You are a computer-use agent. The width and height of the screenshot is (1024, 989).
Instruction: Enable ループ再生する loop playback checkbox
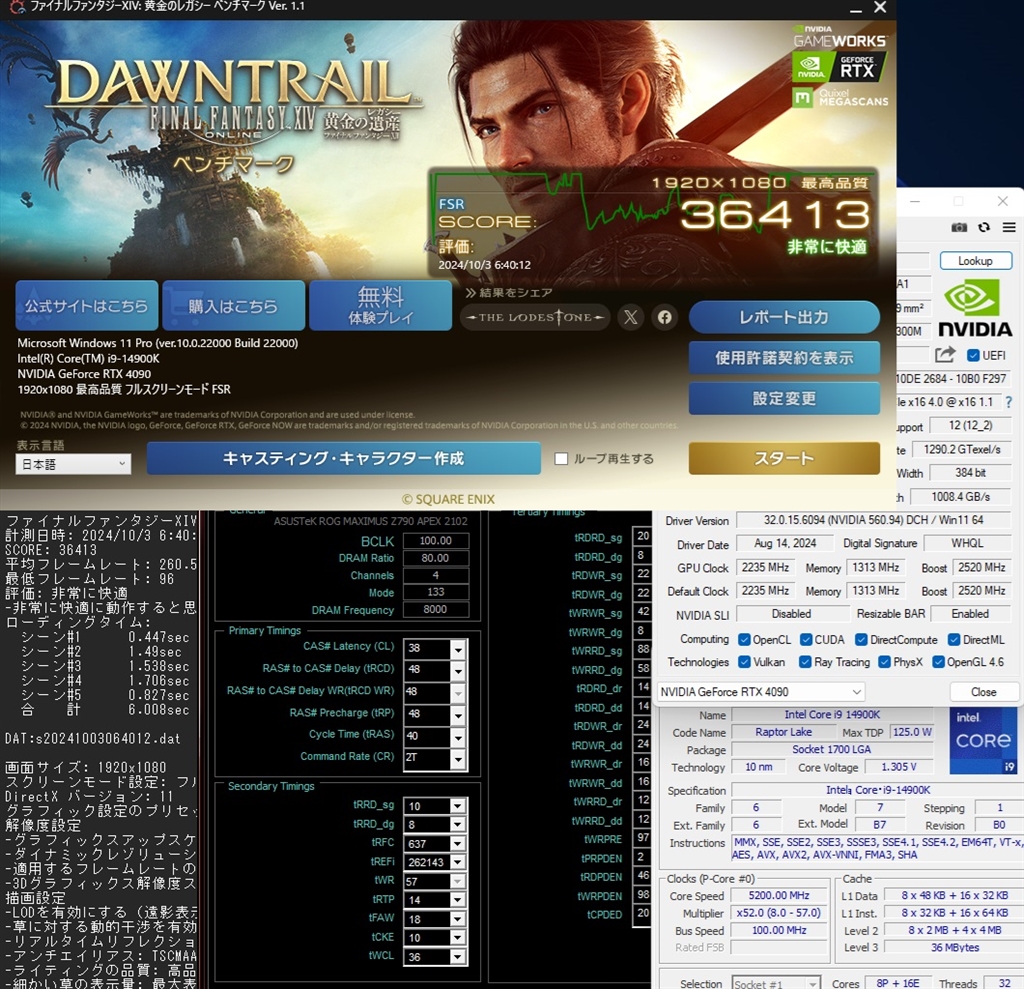(561, 459)
